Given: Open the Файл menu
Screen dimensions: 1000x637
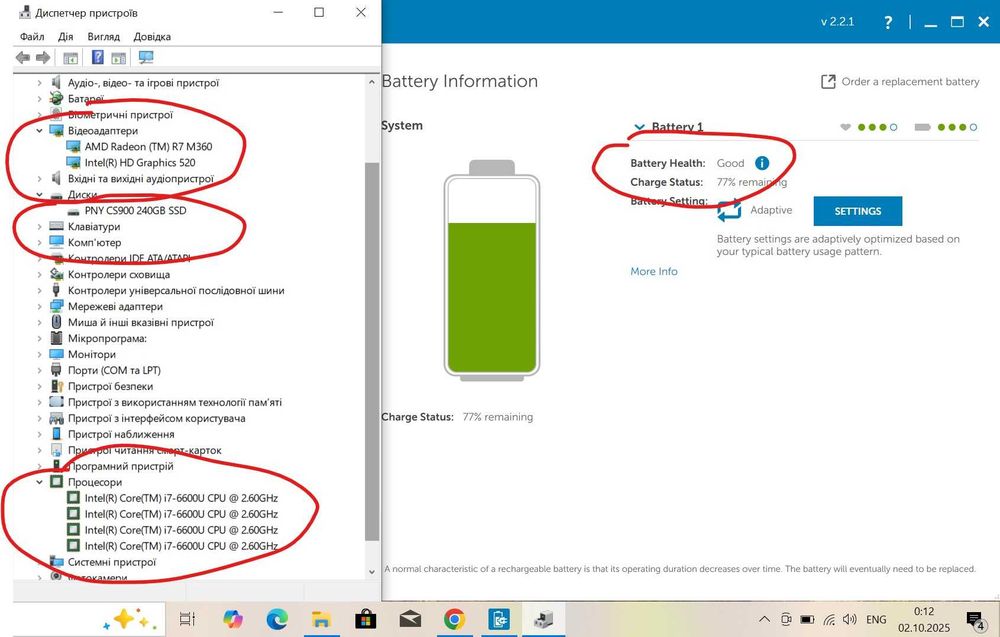Looking at the screenshot, I should tap(32, 36).
